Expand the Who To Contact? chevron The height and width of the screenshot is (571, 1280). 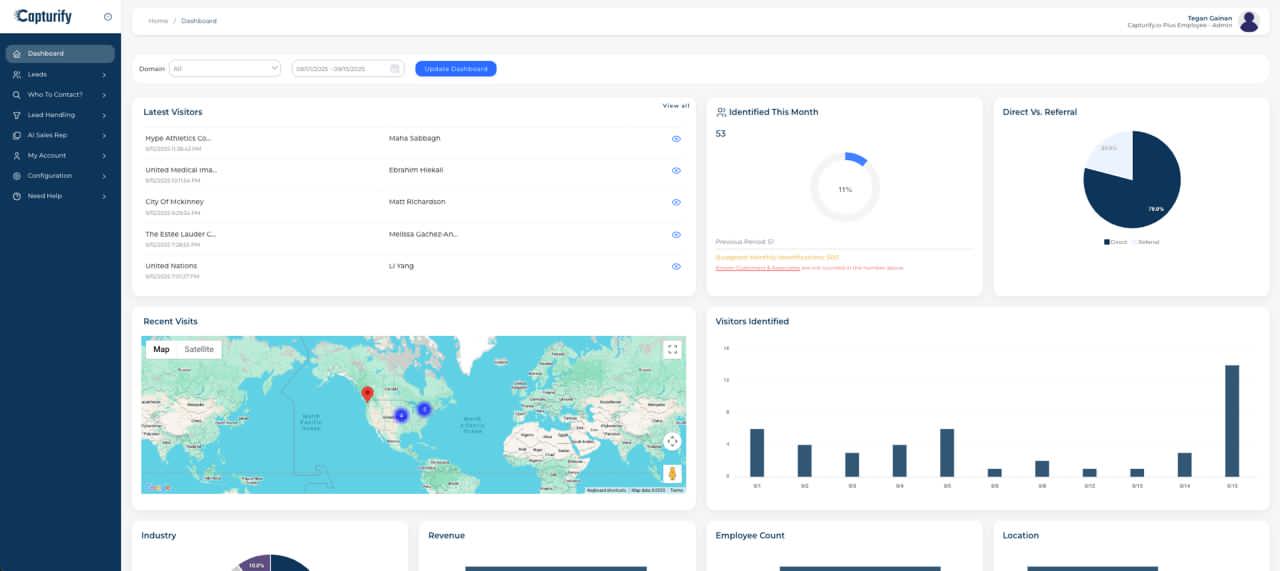[x=104, y=95]
